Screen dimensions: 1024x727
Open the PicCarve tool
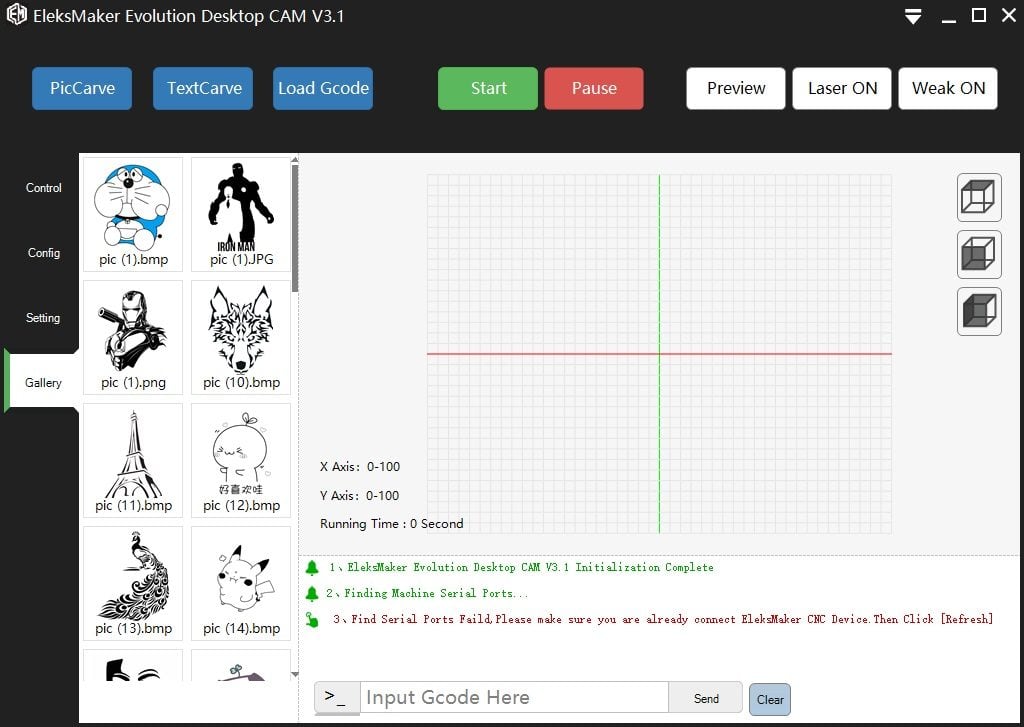point(82,88)
